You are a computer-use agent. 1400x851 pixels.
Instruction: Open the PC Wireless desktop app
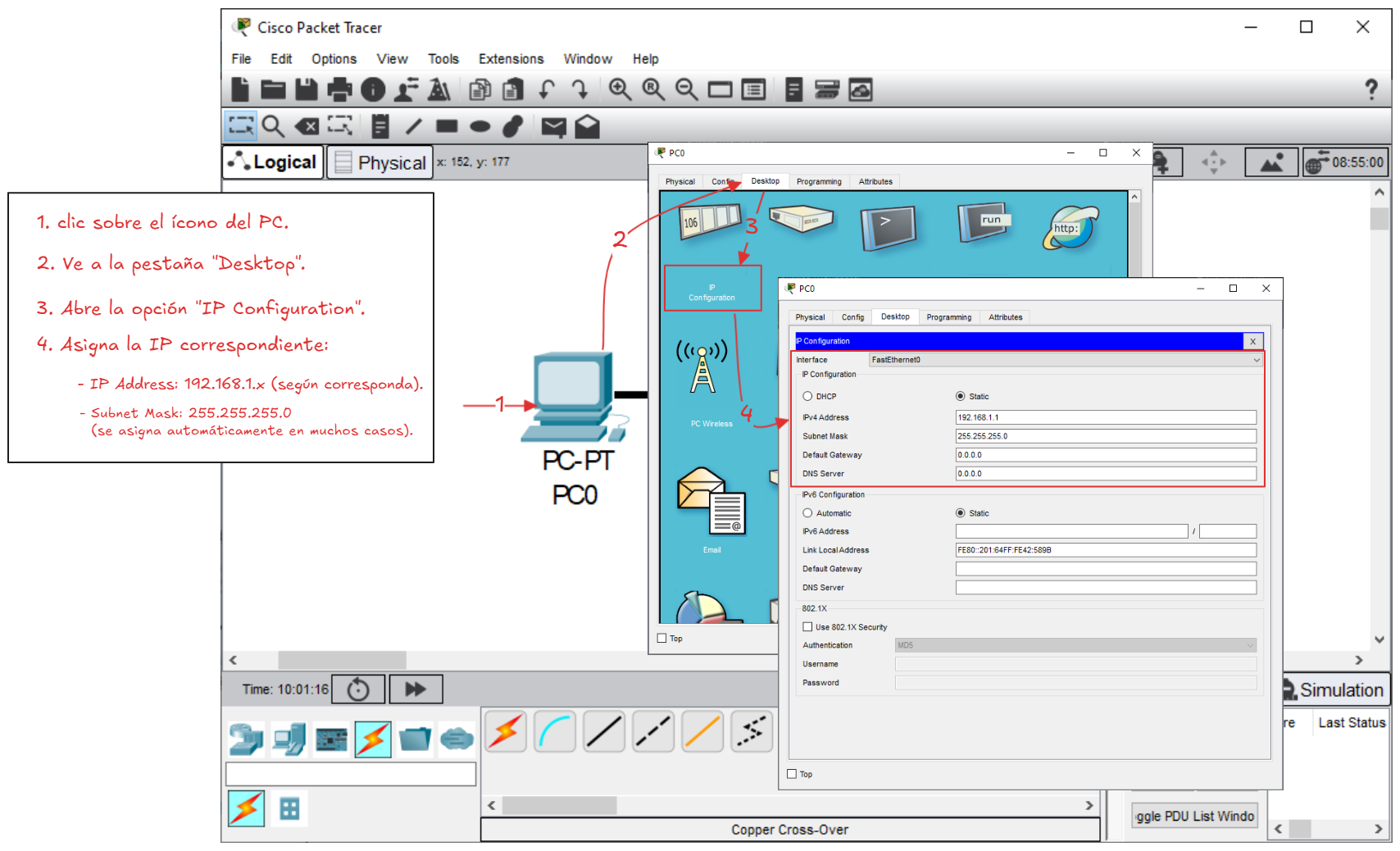[703, 375]
